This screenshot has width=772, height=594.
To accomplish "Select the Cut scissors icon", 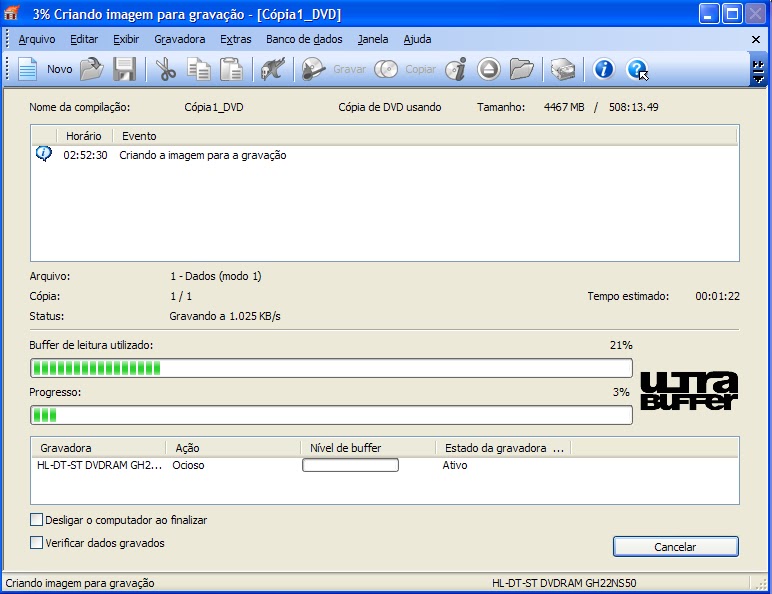I will [x=165, y=69].
